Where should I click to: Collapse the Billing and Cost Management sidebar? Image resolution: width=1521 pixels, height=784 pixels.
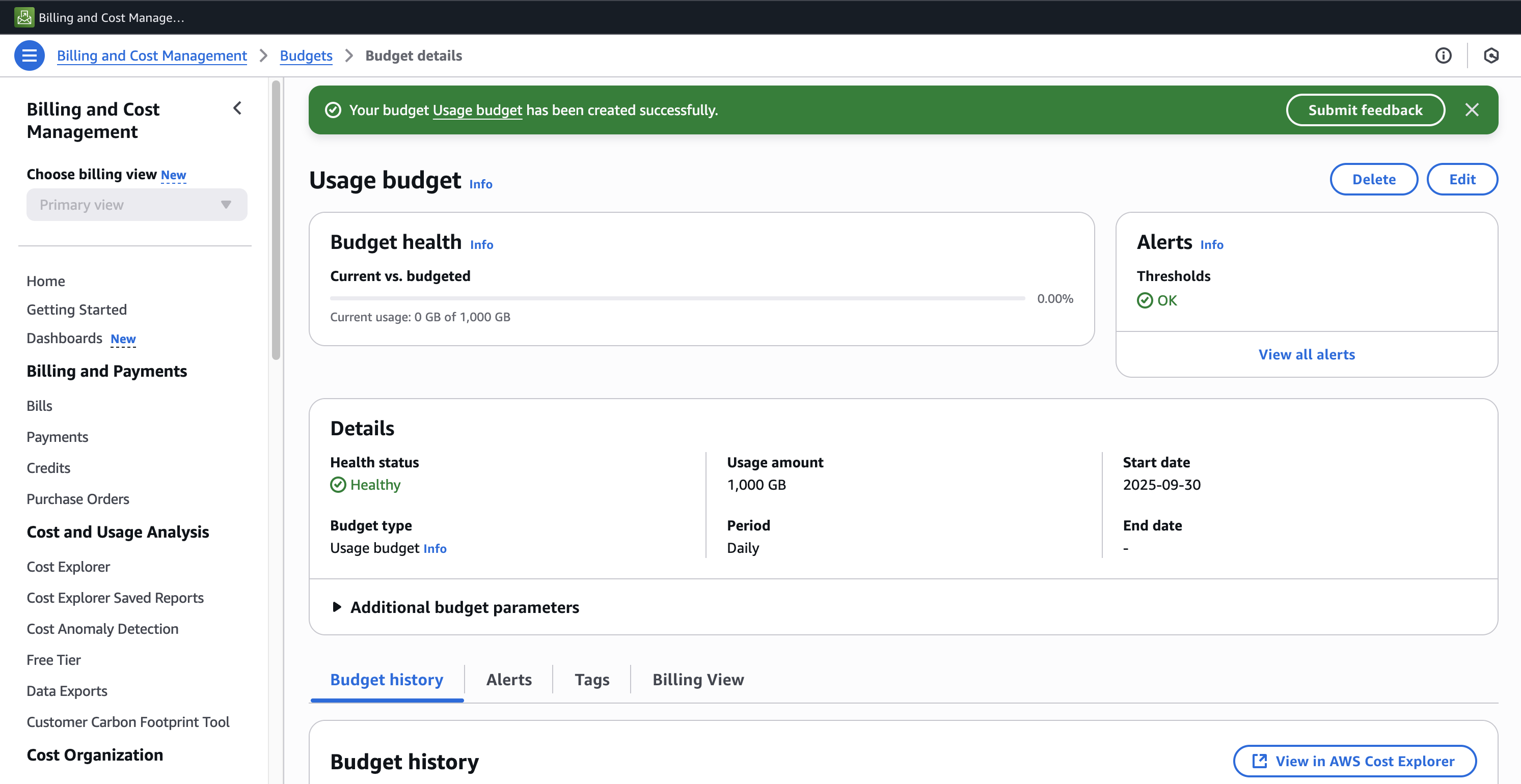(x=237, y=108)
